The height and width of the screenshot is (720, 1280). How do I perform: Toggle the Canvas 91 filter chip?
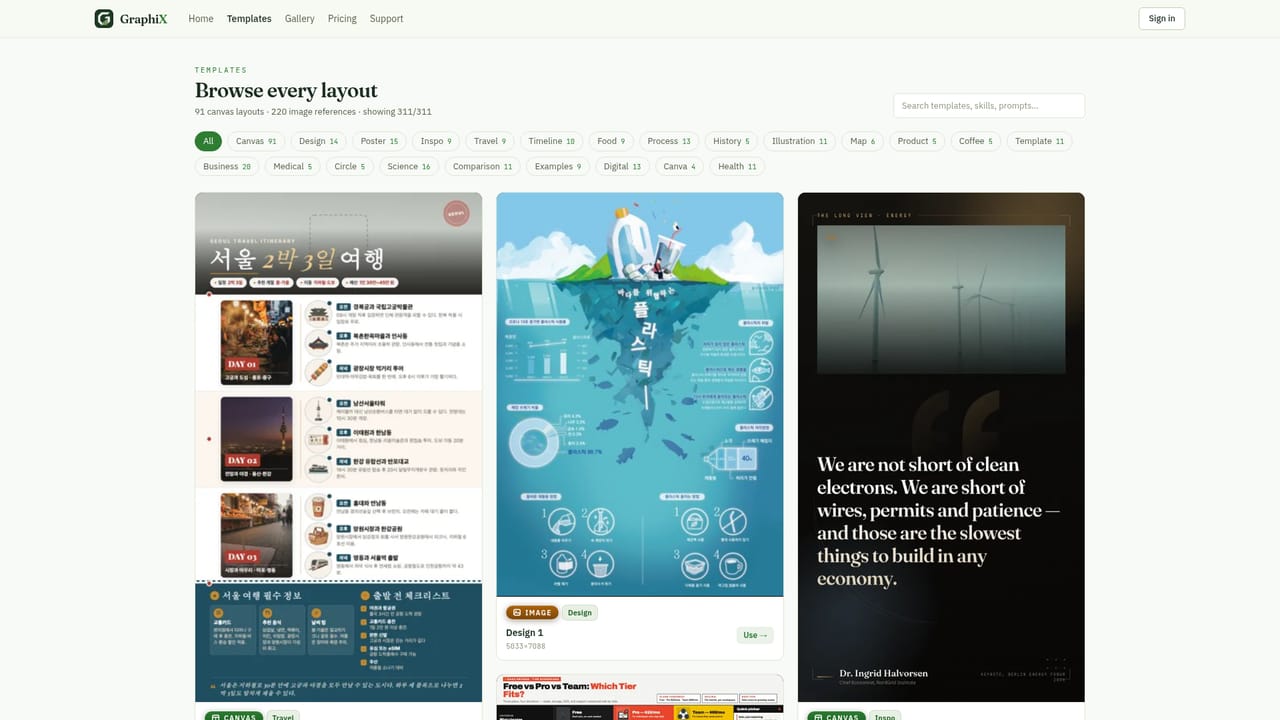coord(256,141)
